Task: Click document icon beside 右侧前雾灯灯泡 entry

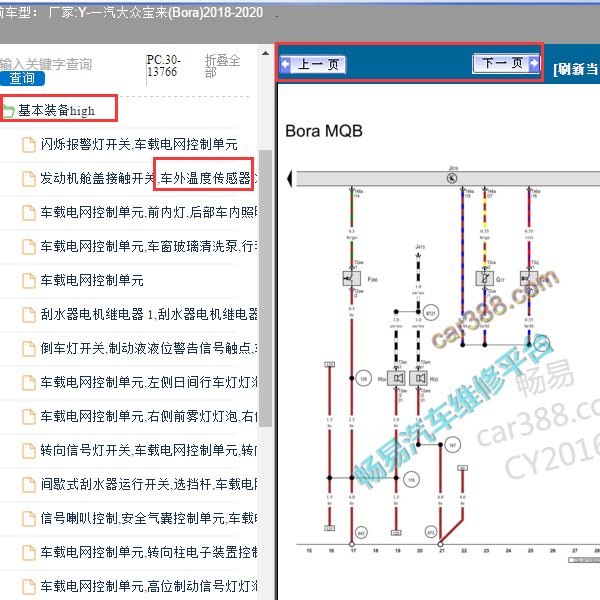Action: [x=29, y=417]
